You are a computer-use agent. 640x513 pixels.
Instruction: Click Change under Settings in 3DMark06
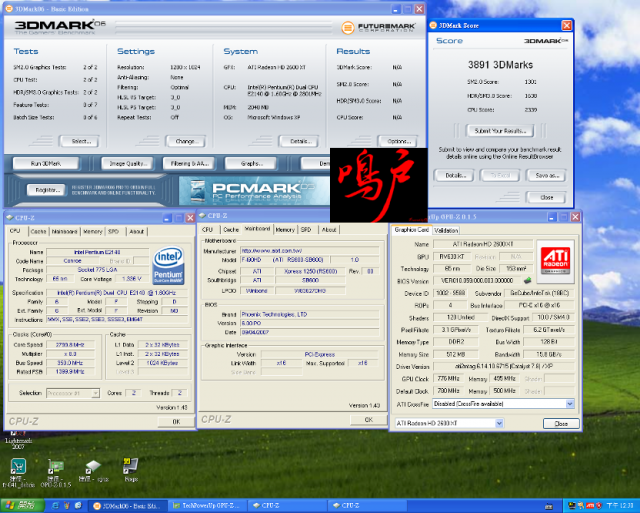coord(186,141)
